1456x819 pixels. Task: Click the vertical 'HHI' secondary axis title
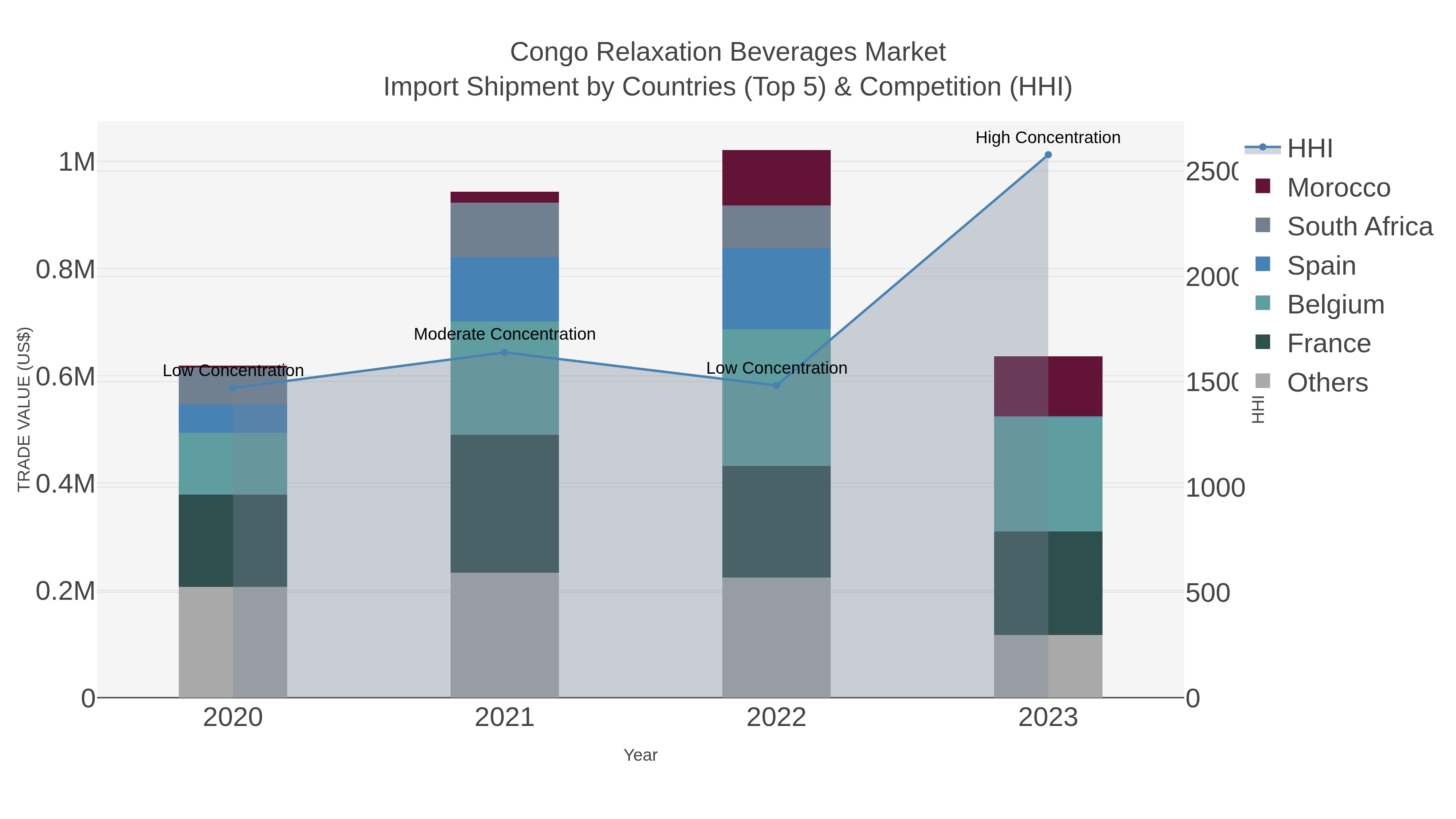tap(1258, 409)
